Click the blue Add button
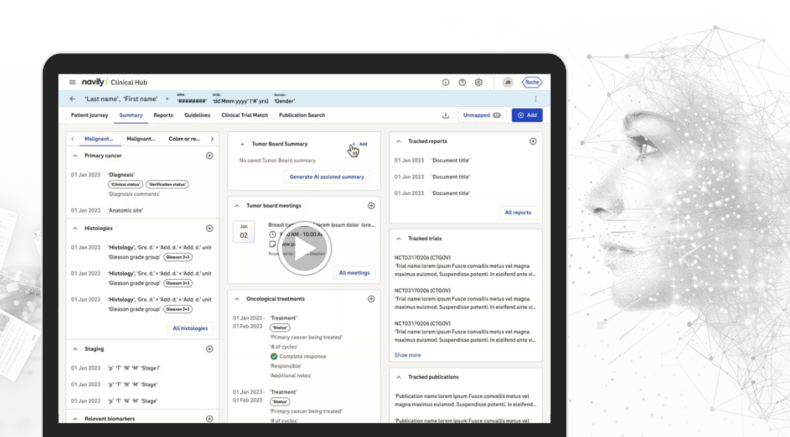Viewport: 790px width, 437px height. coord(527,116)
